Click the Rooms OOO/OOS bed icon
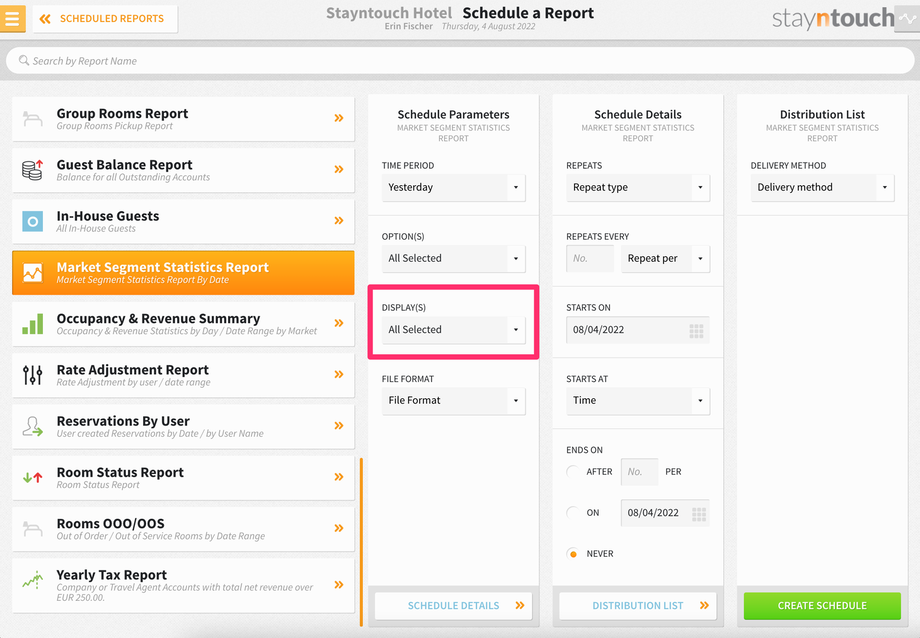920x638 pixels. coord(33,529)
